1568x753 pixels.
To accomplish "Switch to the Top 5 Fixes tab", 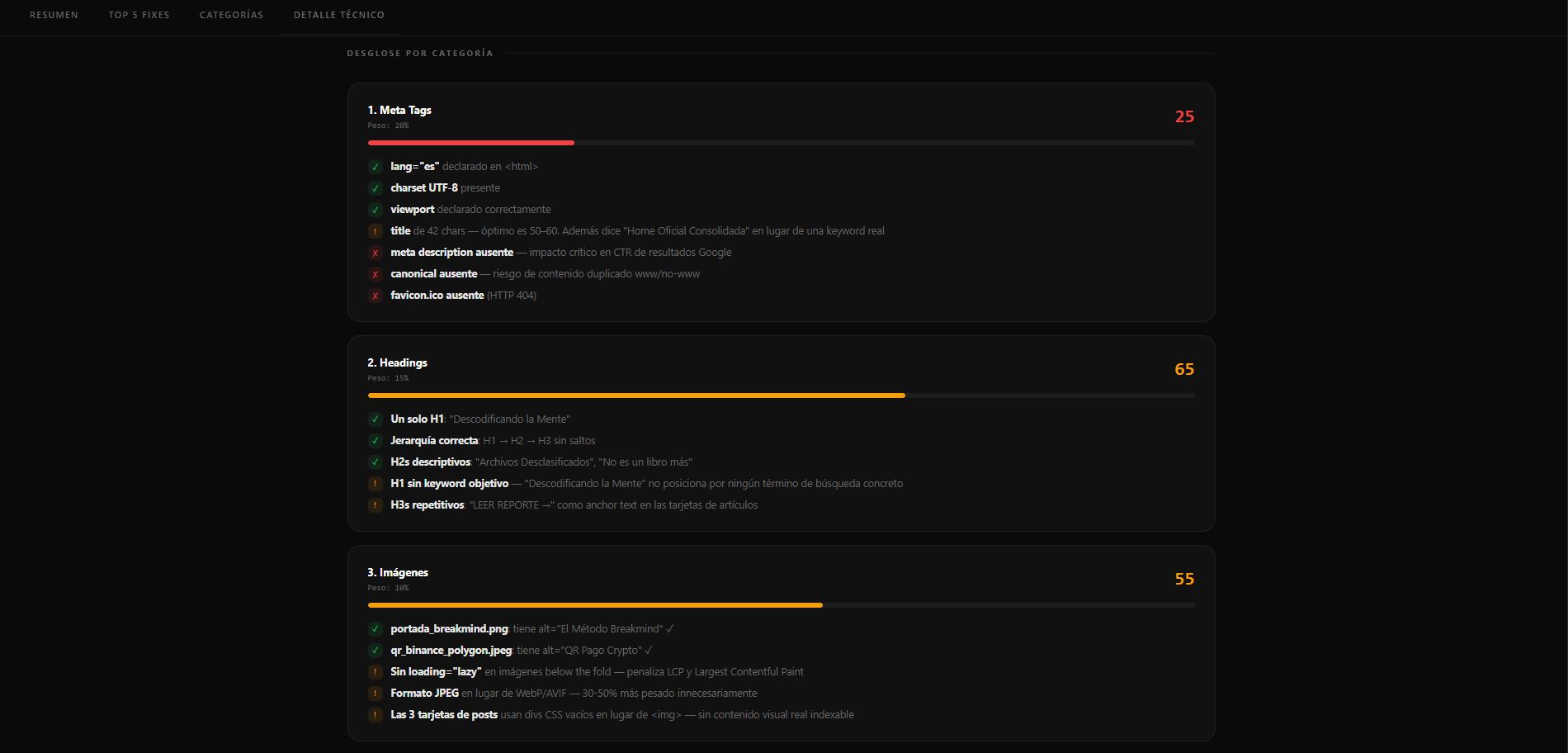I will pos(139,15).
